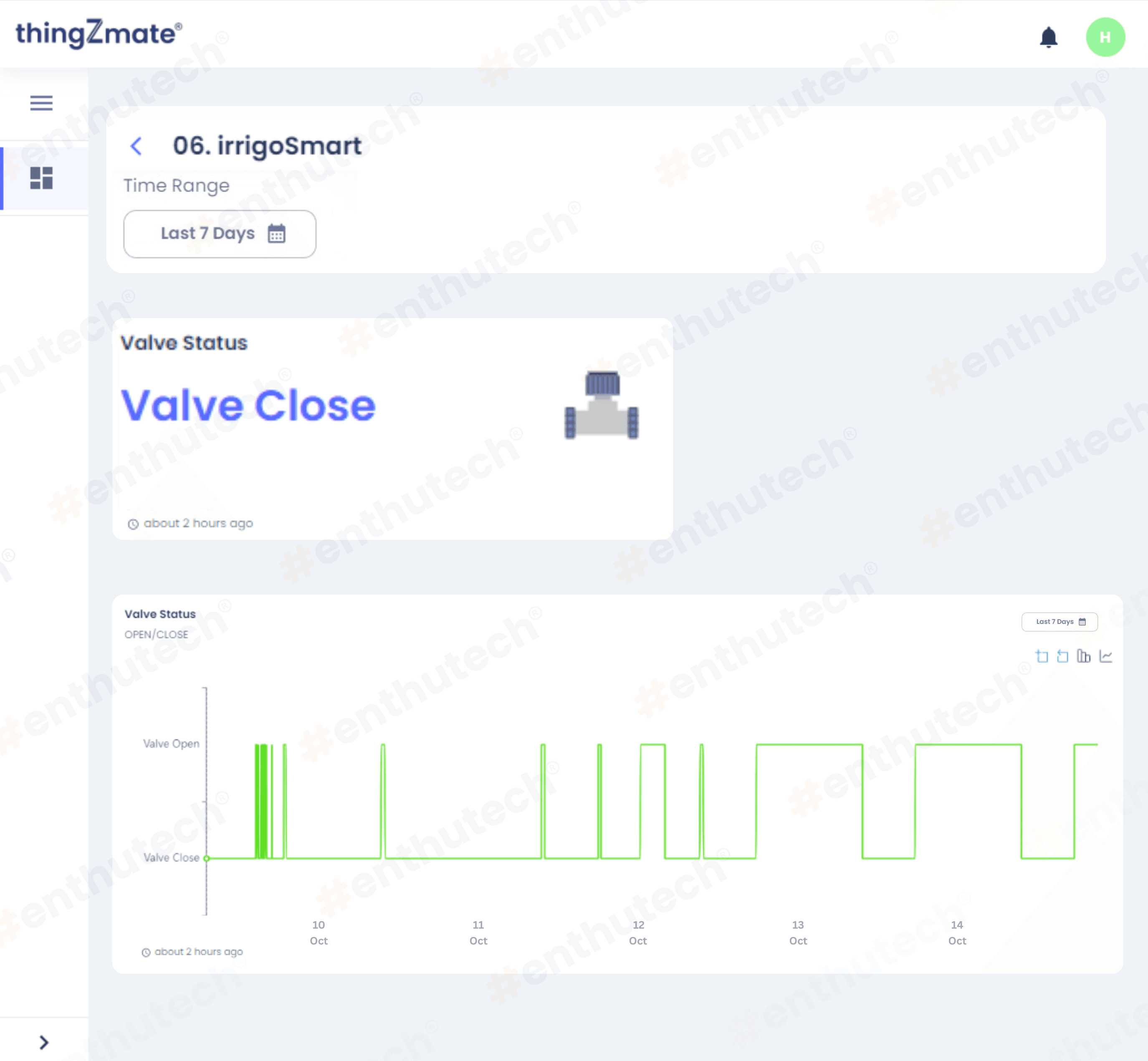Click the valve device image

tap(601, 405)
